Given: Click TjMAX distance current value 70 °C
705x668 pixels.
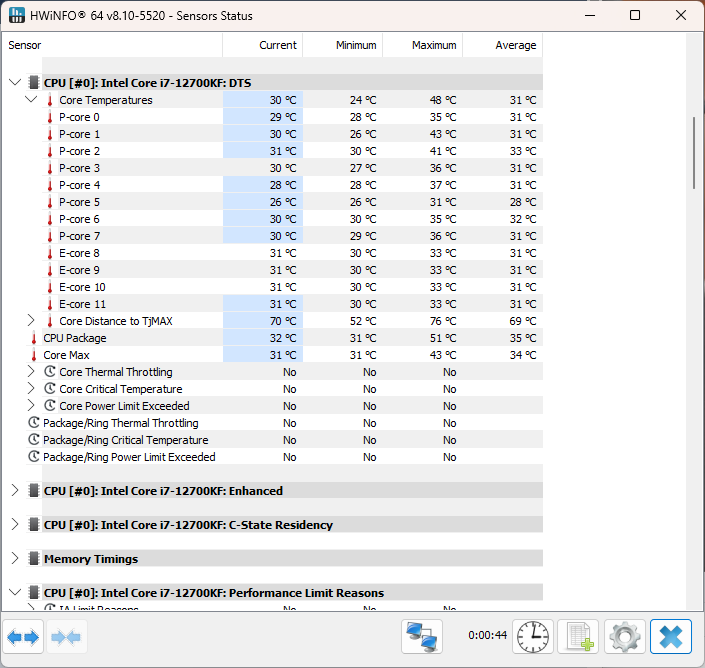Looking at the screenshot, I should (283, 321).
